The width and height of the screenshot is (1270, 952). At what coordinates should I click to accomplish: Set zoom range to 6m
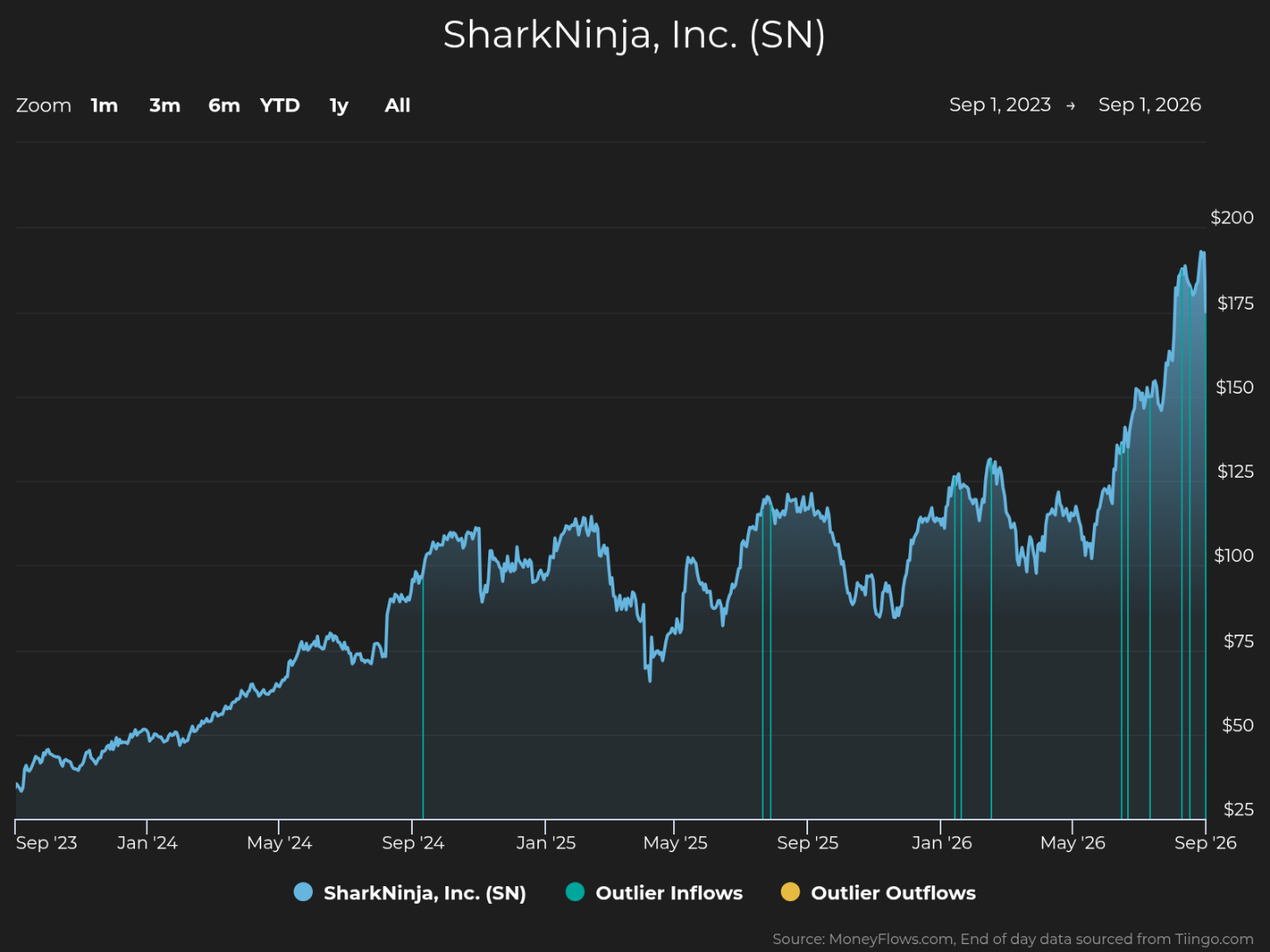pyautogui.click(x=224, y=105)
